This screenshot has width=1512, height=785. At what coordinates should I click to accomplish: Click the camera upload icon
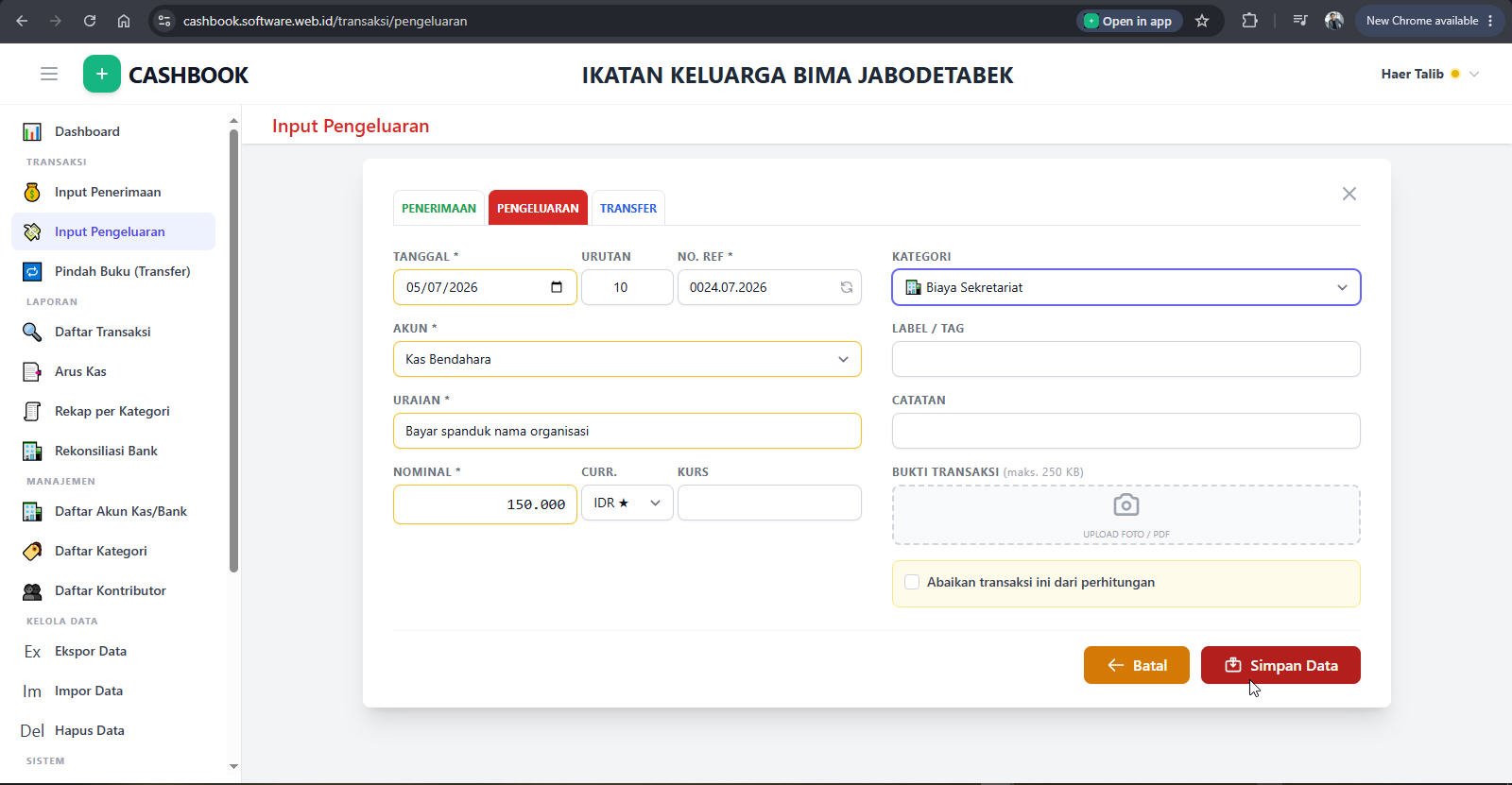[x=1126, y=505]
